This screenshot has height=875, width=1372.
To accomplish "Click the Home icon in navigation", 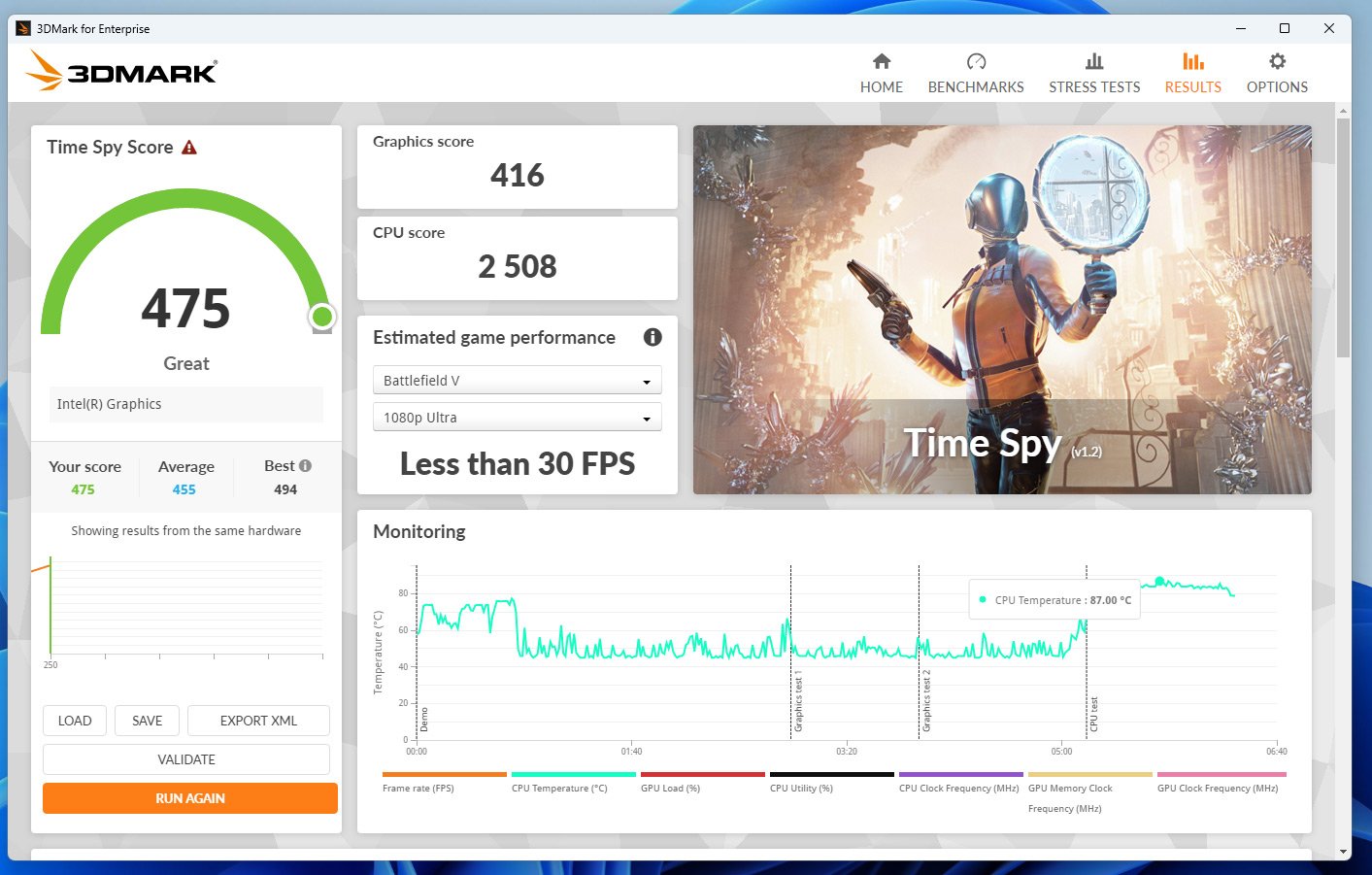I will 881,62.
